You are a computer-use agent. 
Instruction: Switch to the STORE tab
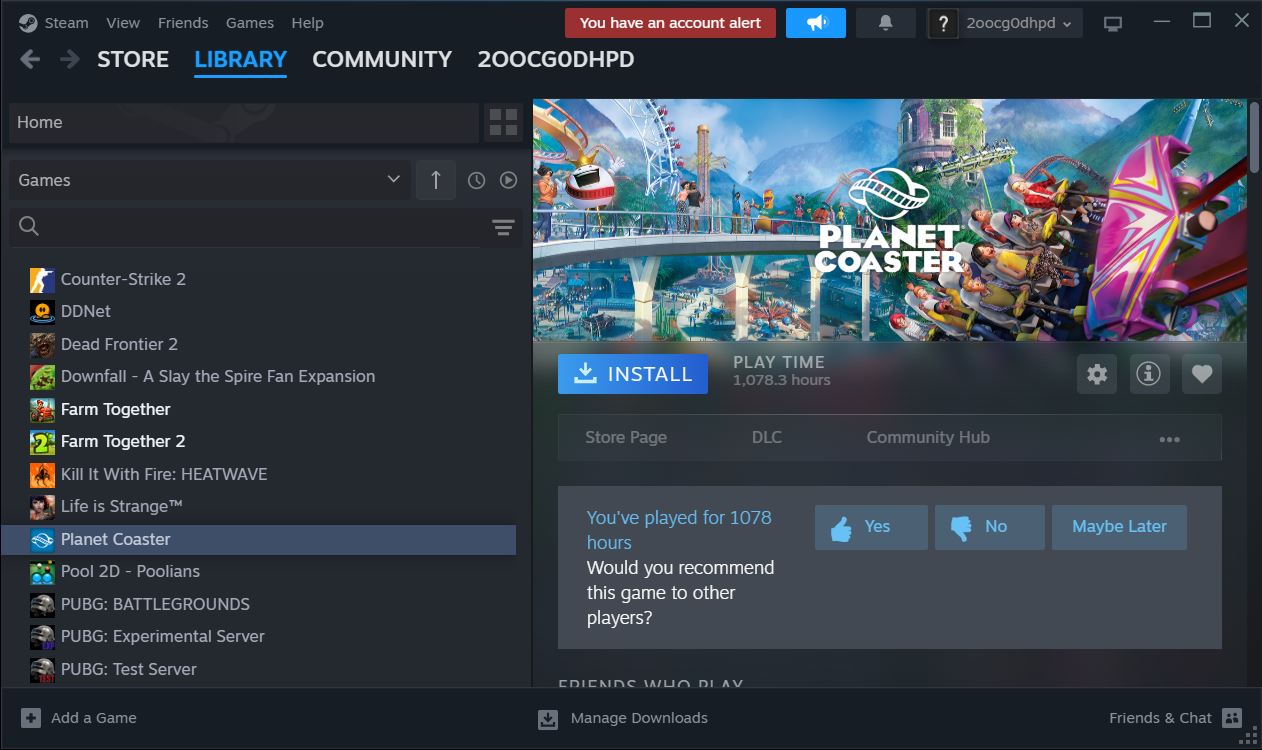[x=133, y=59]
